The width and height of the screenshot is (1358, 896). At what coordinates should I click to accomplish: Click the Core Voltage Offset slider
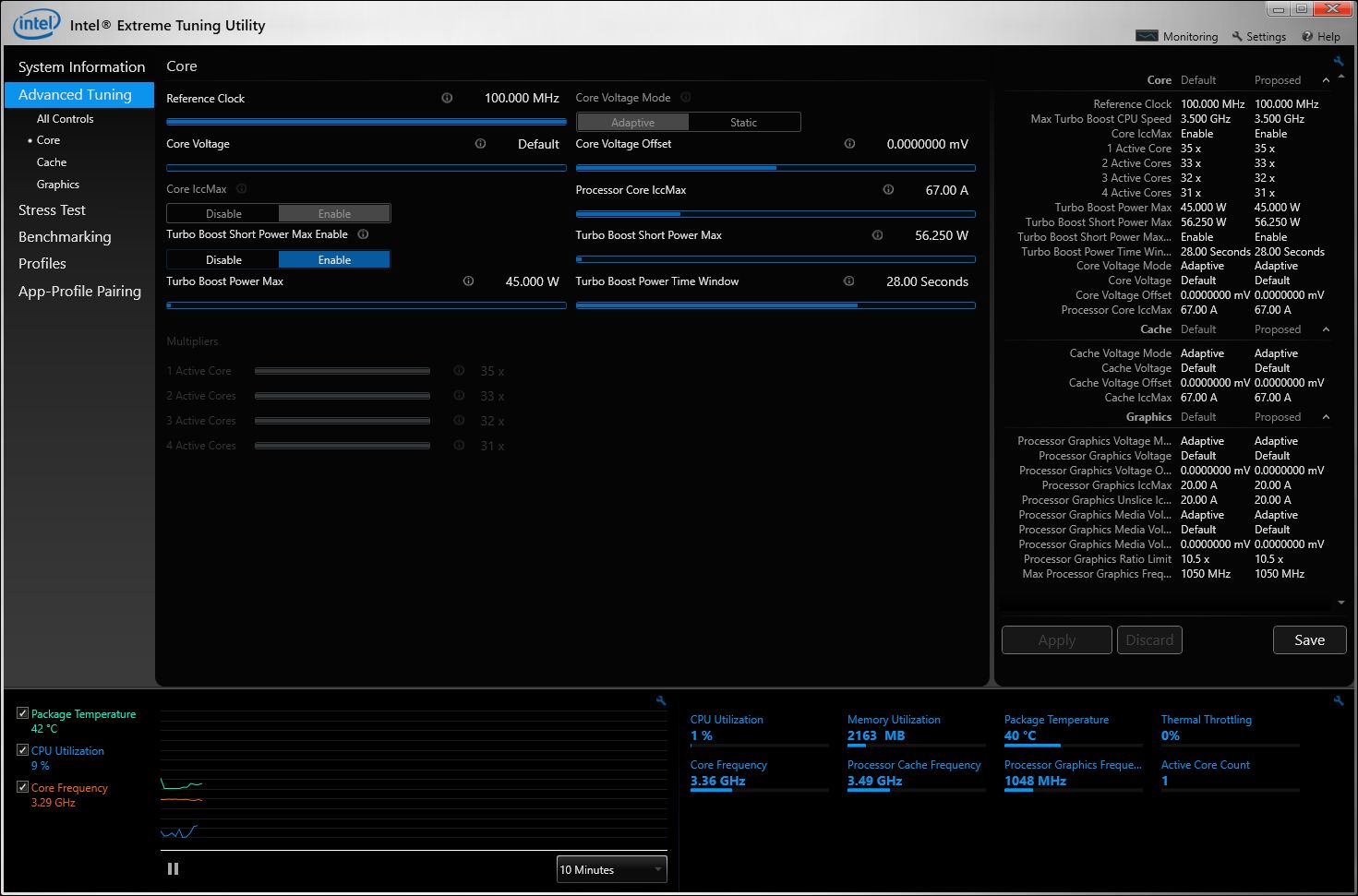(775, 168)
